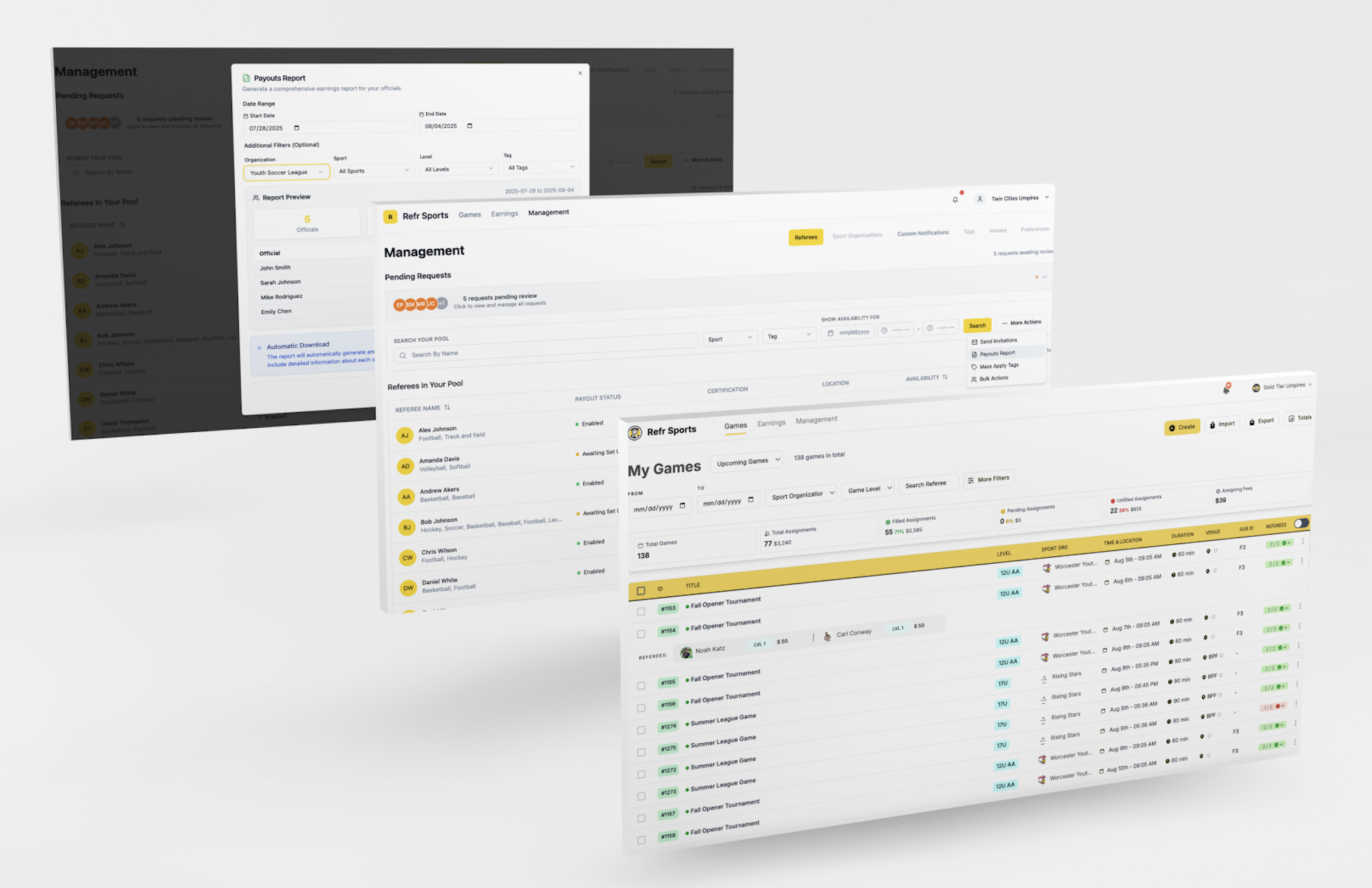Click the sort arrows next to REFEREE NAME in Management window

[x=447, y=407]
